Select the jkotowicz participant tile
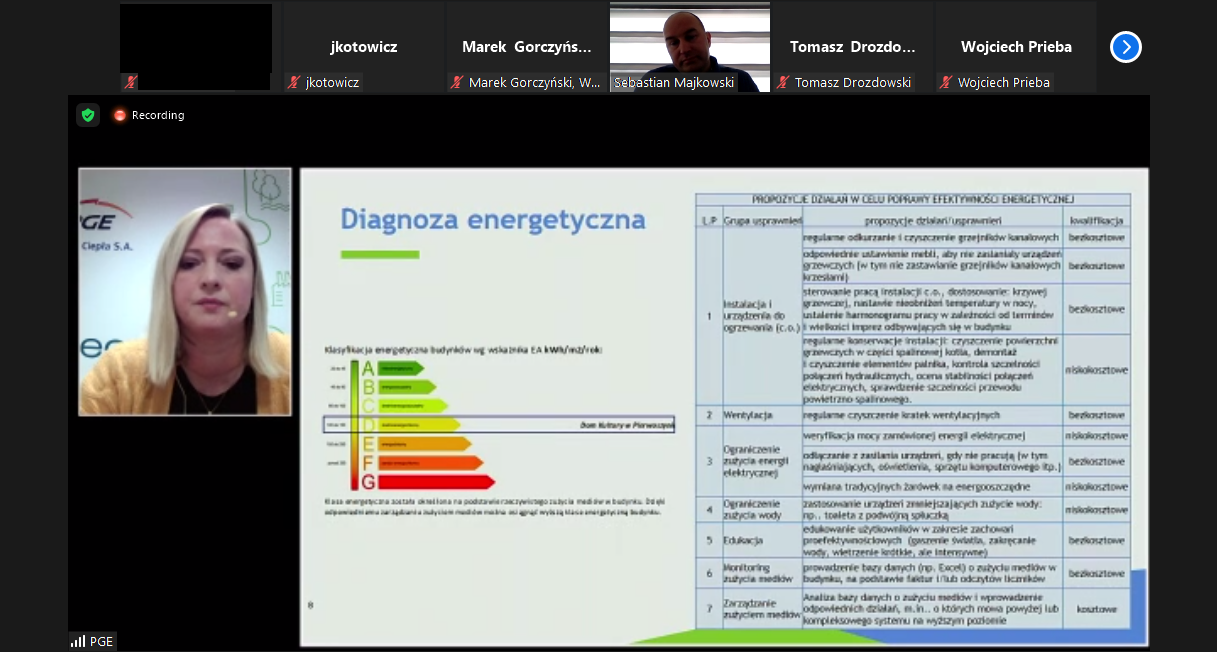Screen dimensions: 1217x652 point(364,47)
